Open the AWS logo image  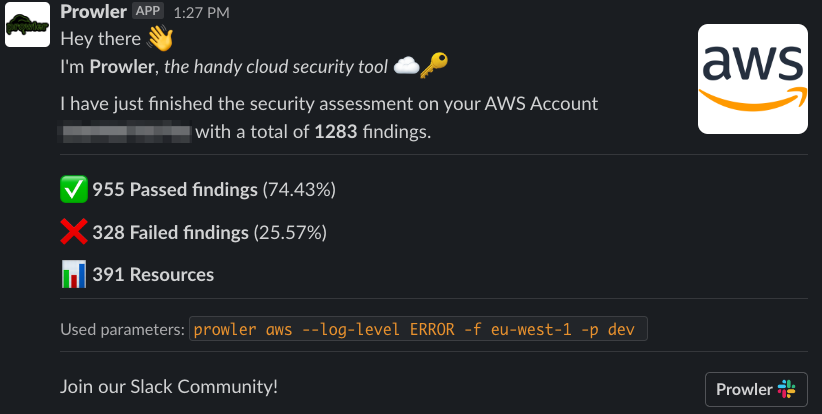coord(752,77)
